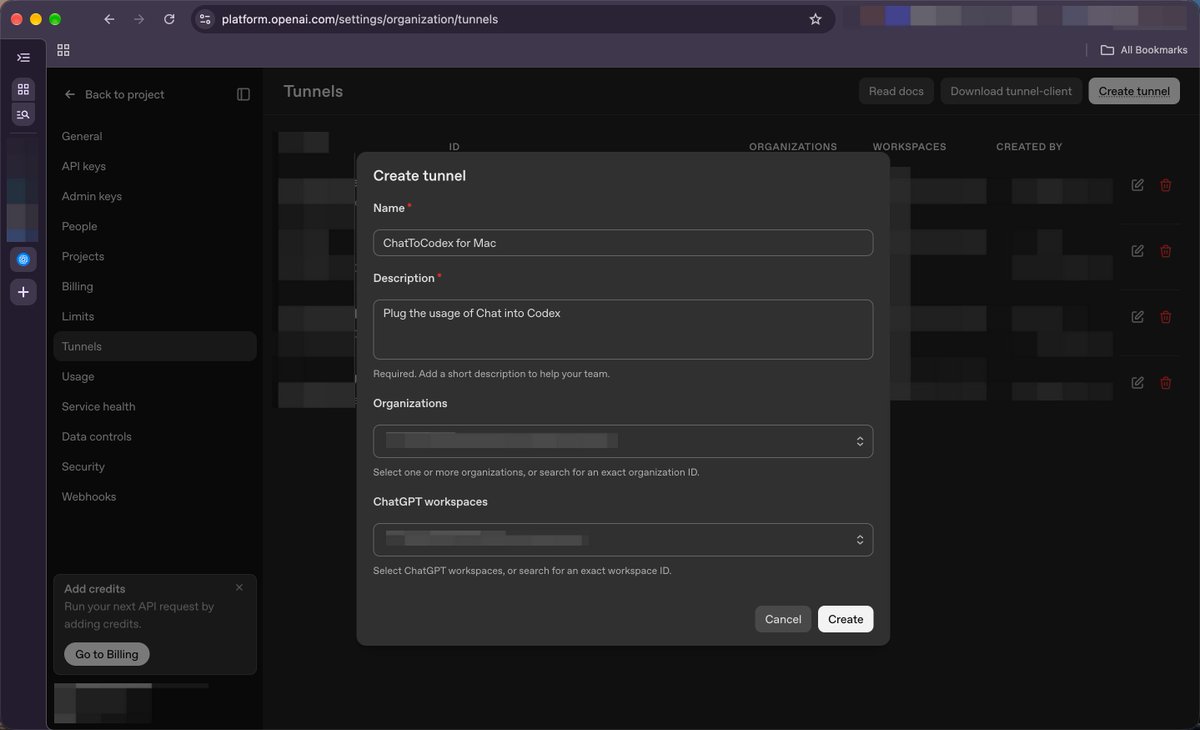Edit the first tunnel in the list
1200x730 pixels.
(1137, 185)
